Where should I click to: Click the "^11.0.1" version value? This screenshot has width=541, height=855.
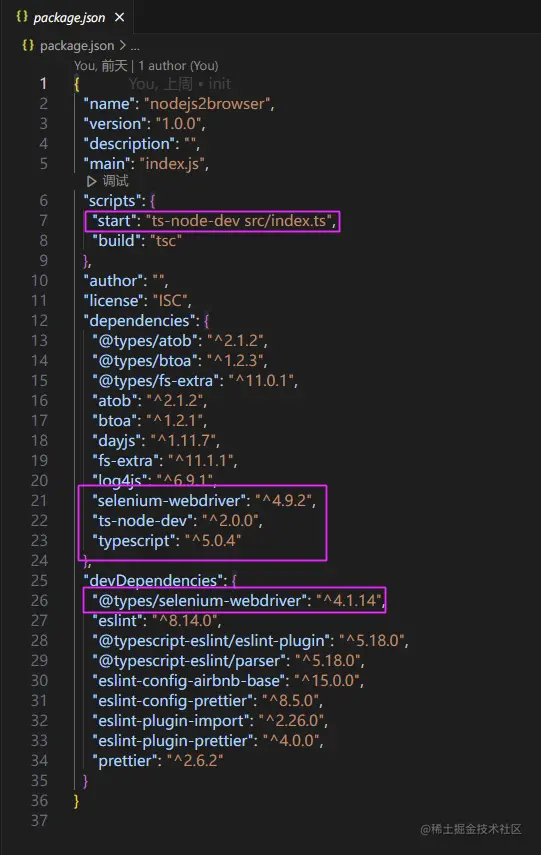261,381
